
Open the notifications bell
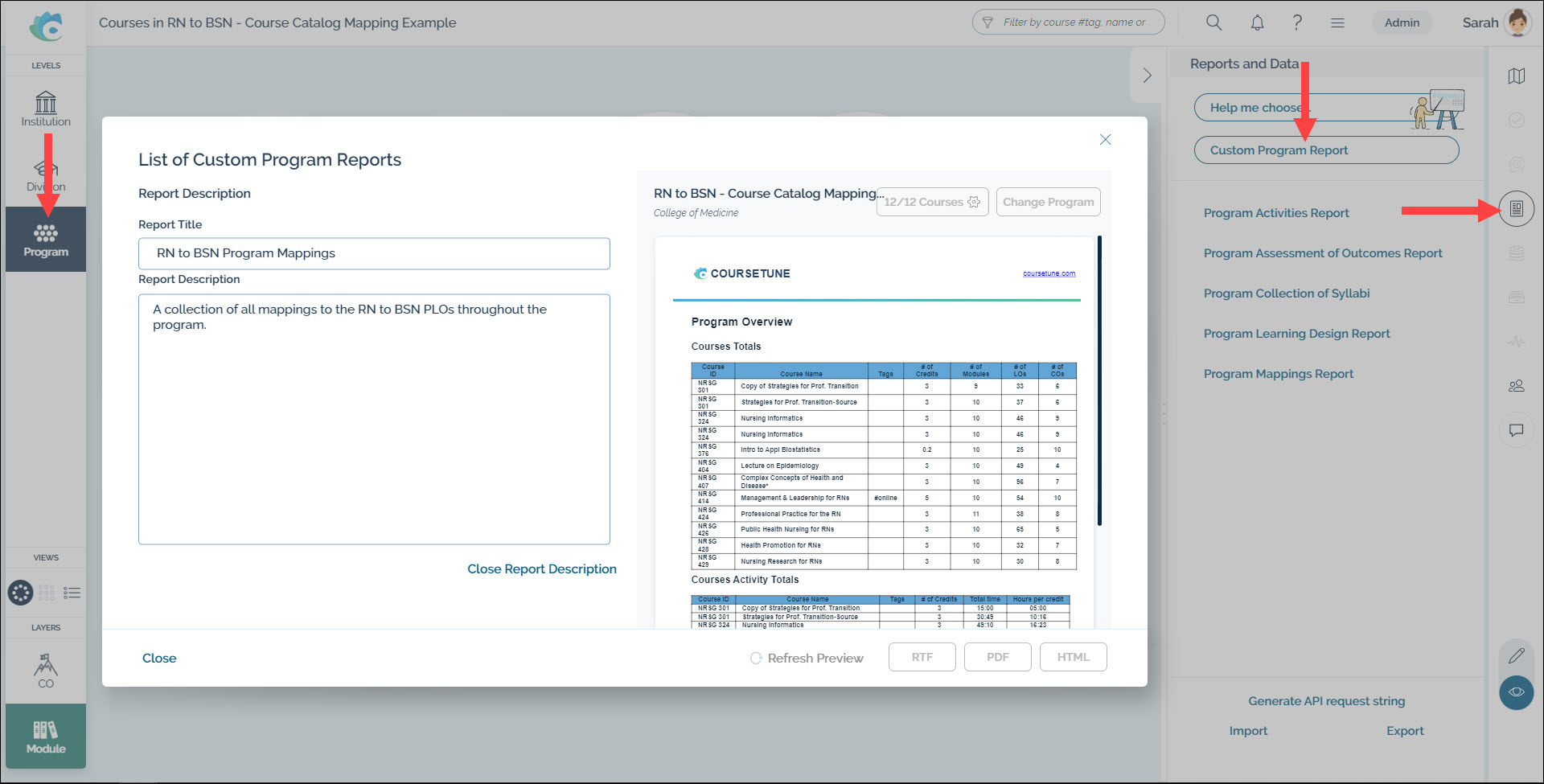tap(1257, 23)
